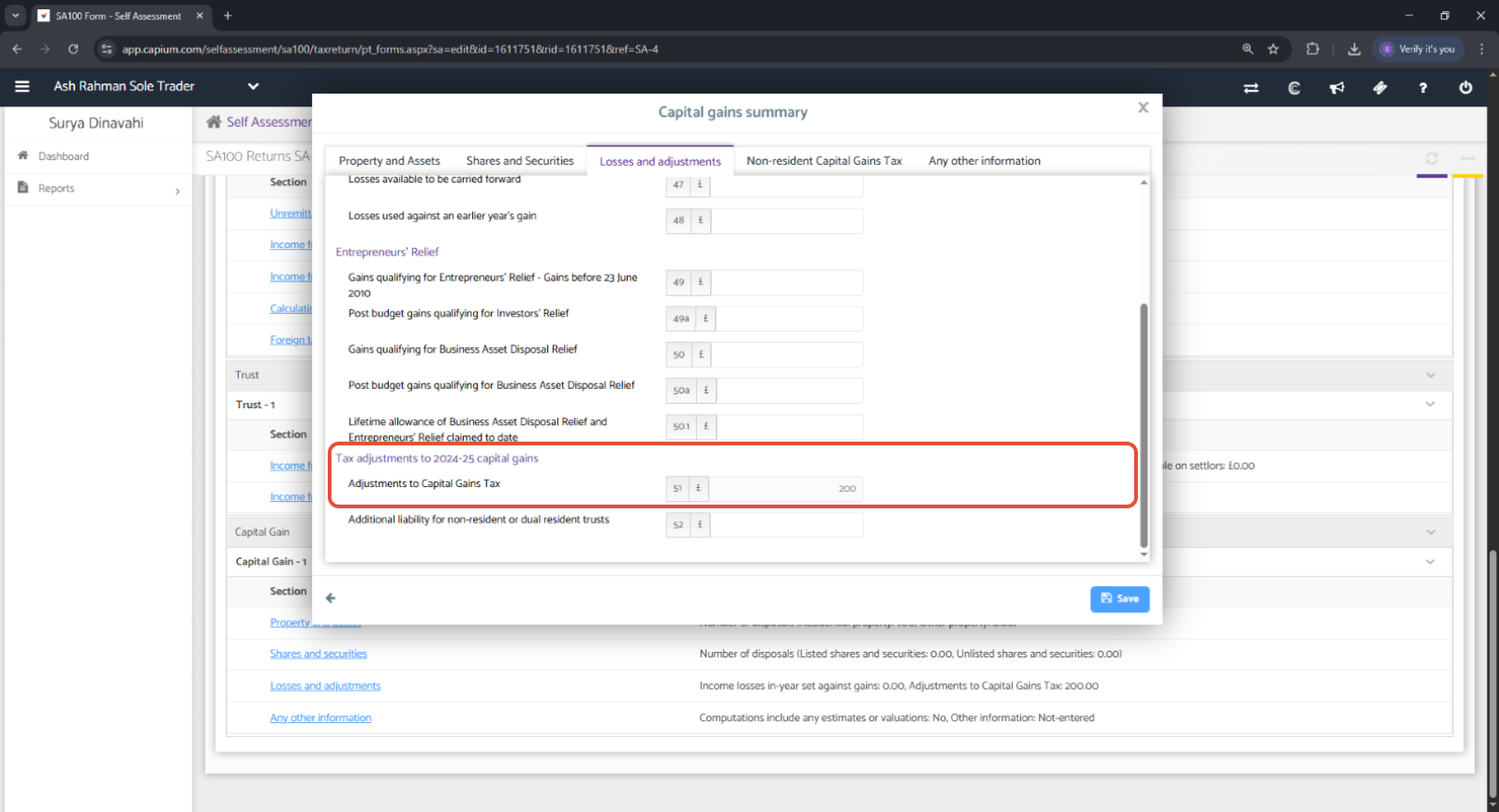Open Any other information tab

[984, 161]
